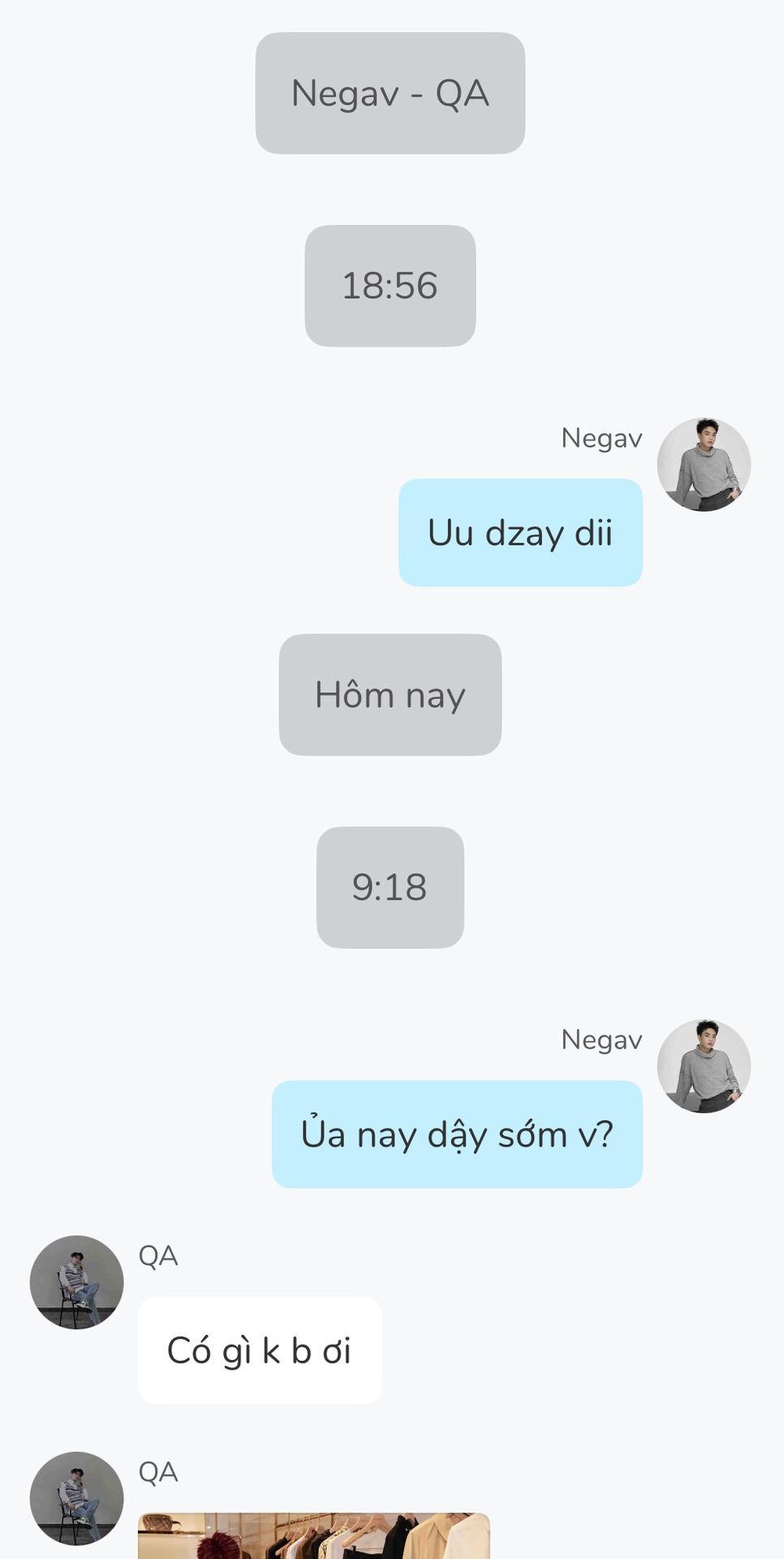Tap the "Hôm nay" date separator
Image resolution: width=784 pixels, height=1559 pixels.
pyautogui.click(x=390, y=695)
